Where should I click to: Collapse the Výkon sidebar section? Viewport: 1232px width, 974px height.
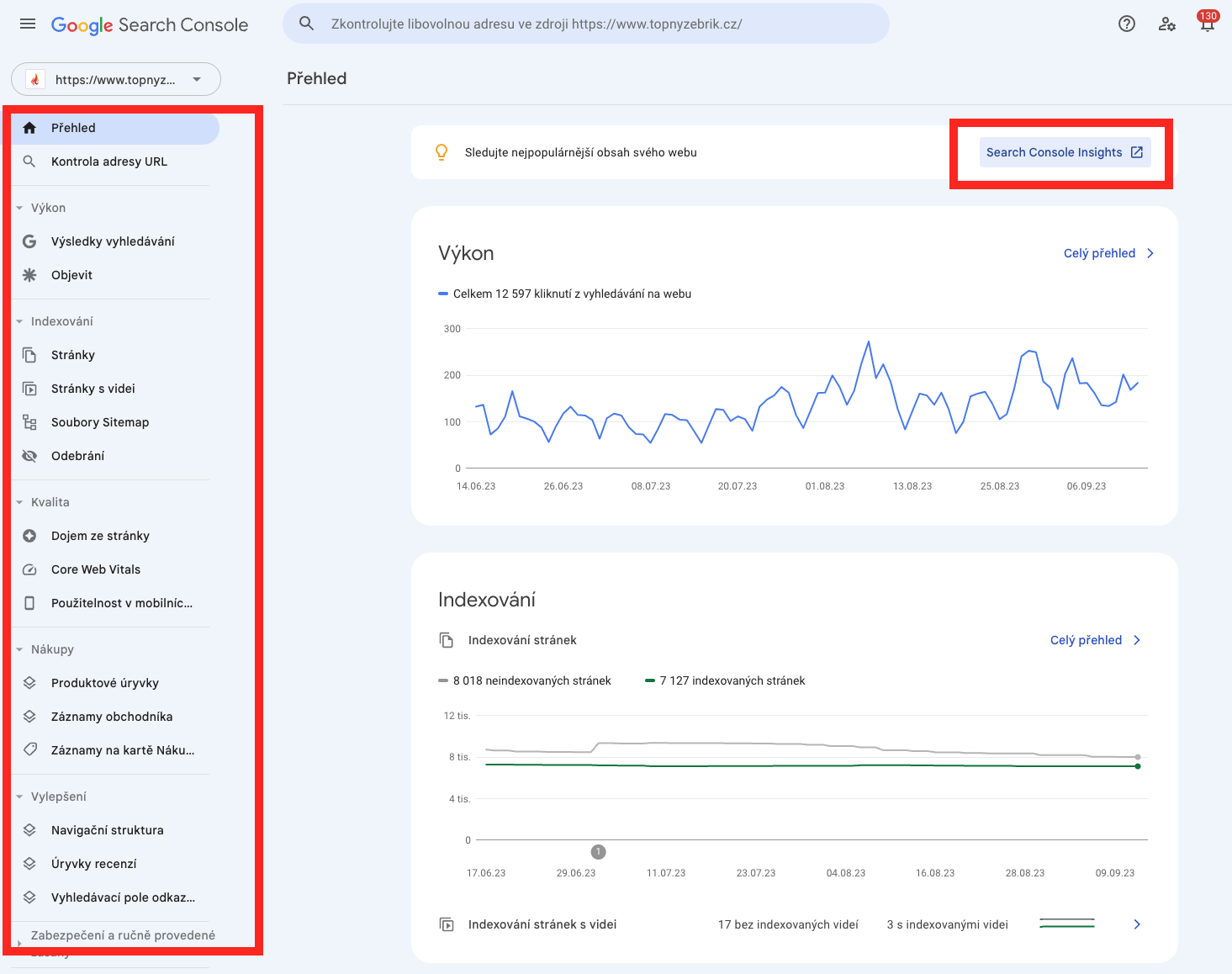pyautogui.click(x=19, y=208)
